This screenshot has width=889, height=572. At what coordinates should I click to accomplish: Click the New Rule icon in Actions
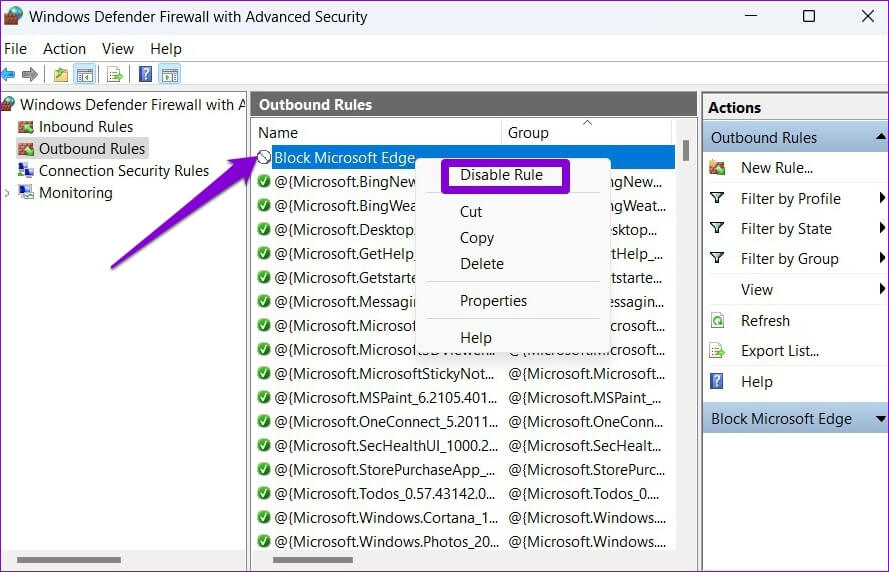(x=717, y=168)
